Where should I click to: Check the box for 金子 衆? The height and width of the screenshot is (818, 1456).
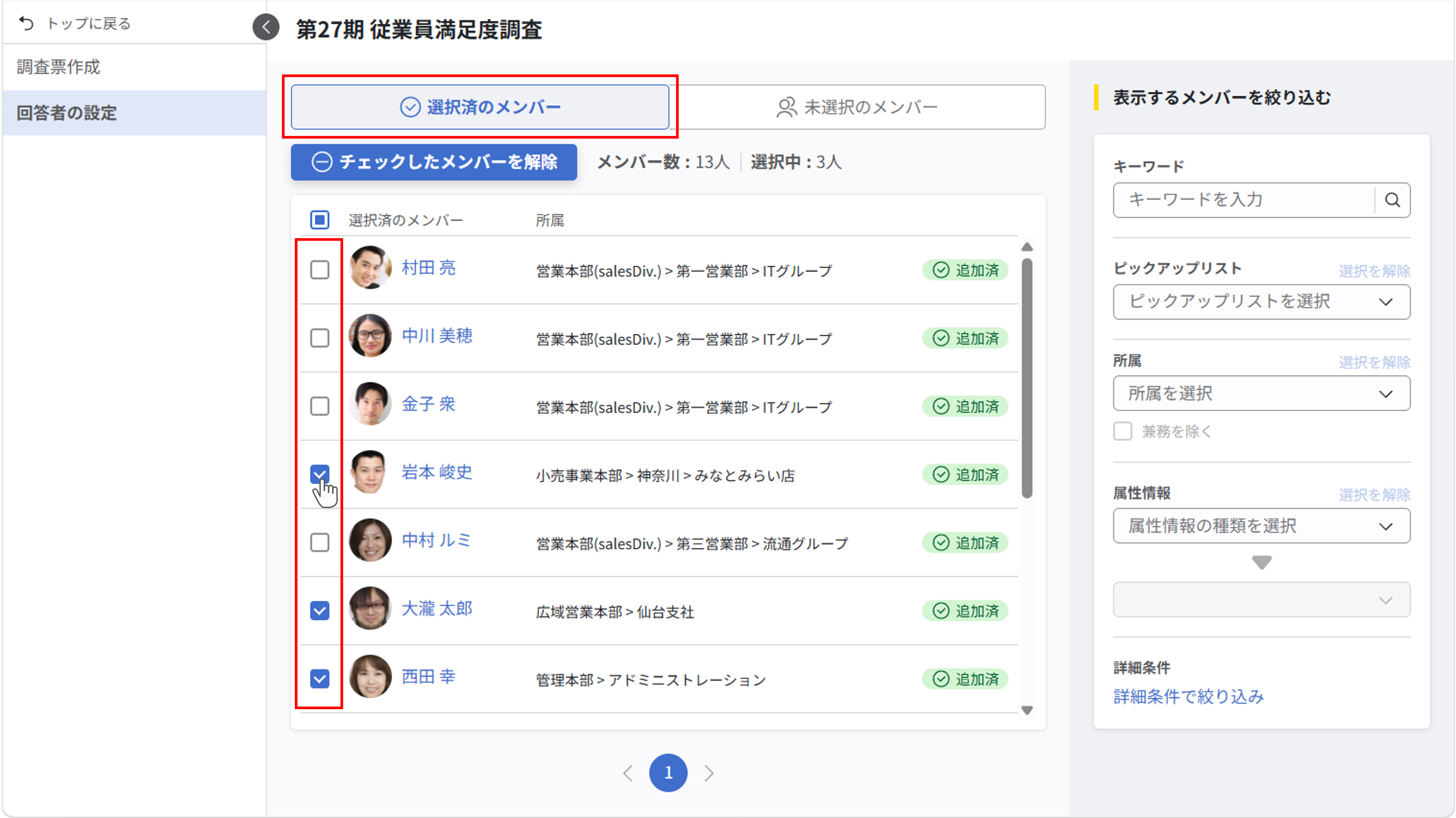(320, 406)
